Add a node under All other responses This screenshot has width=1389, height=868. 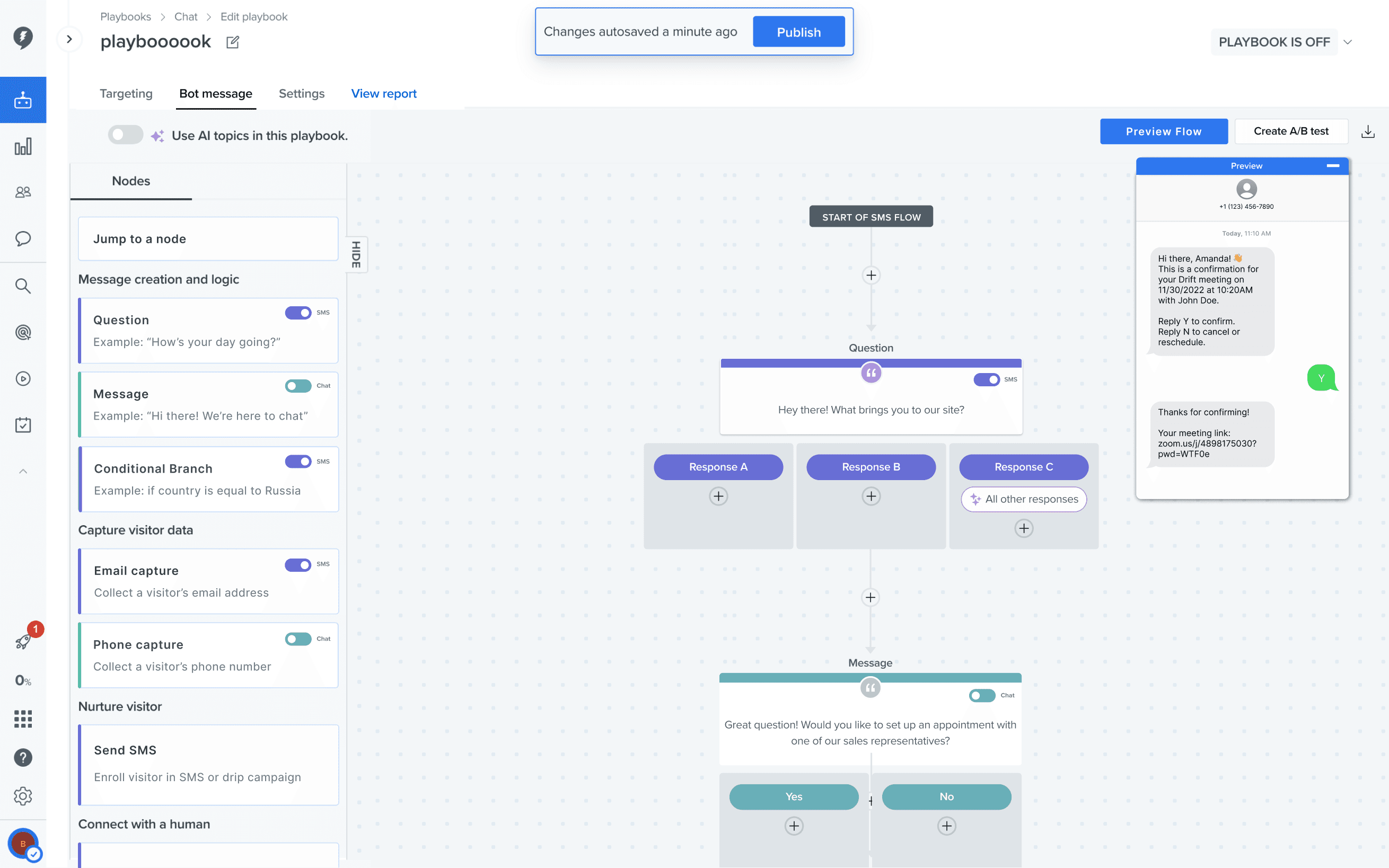click(x=1024, y=528)
